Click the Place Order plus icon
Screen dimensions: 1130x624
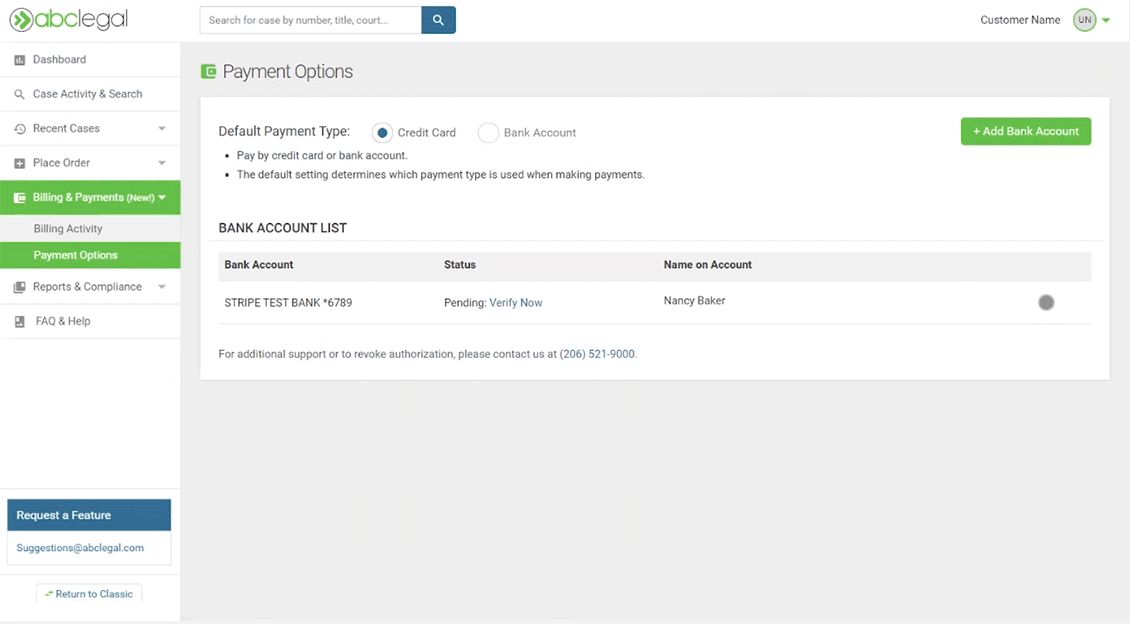click(x=19, y=163)
